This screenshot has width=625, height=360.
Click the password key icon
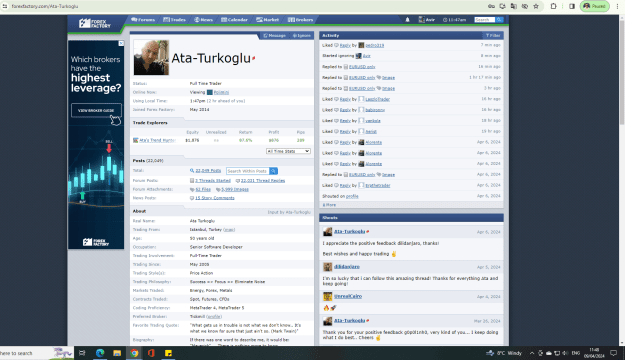pyautogui.click(x=491, y=6)
